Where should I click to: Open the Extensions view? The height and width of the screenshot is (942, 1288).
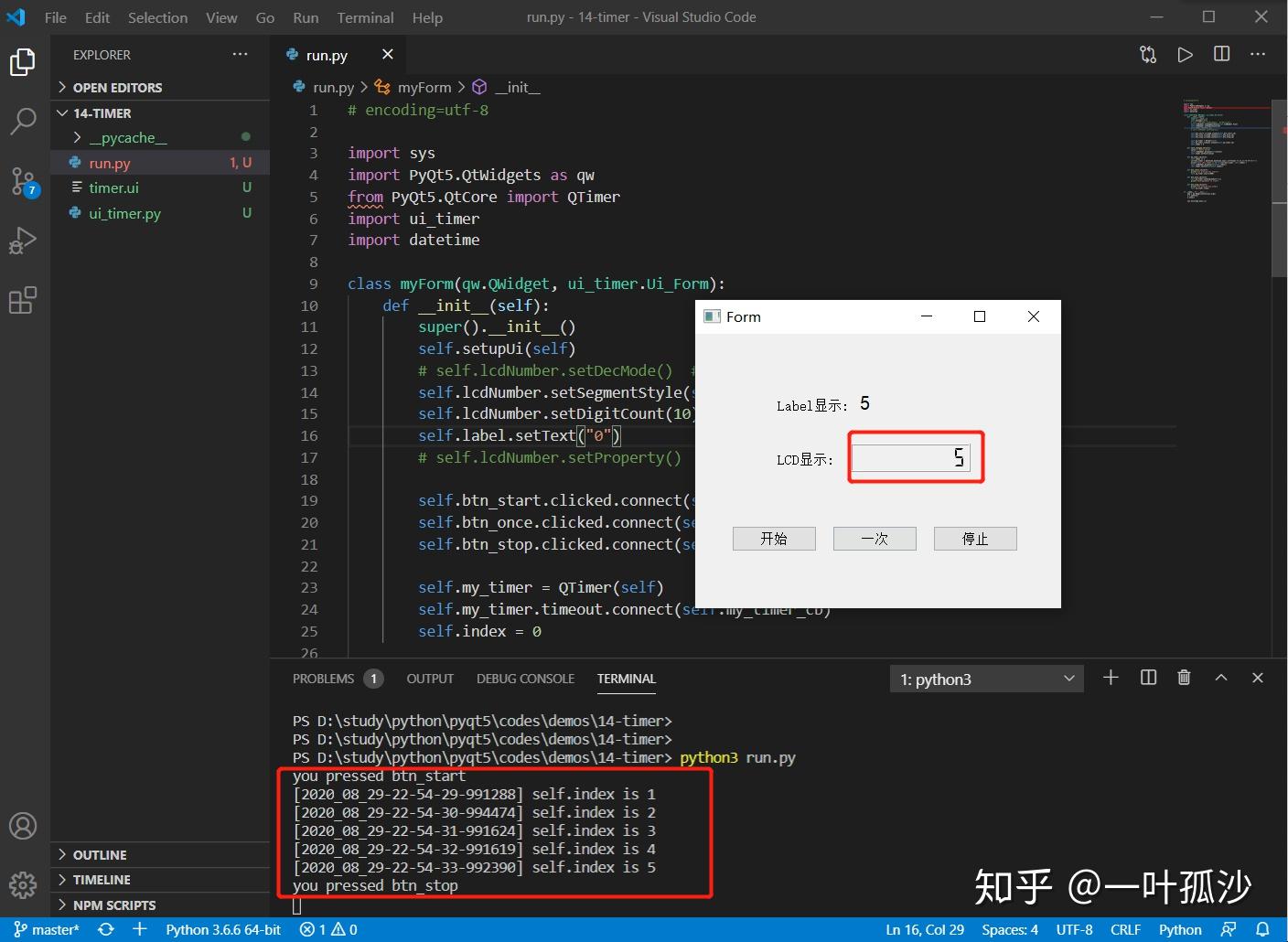[23, 300]
